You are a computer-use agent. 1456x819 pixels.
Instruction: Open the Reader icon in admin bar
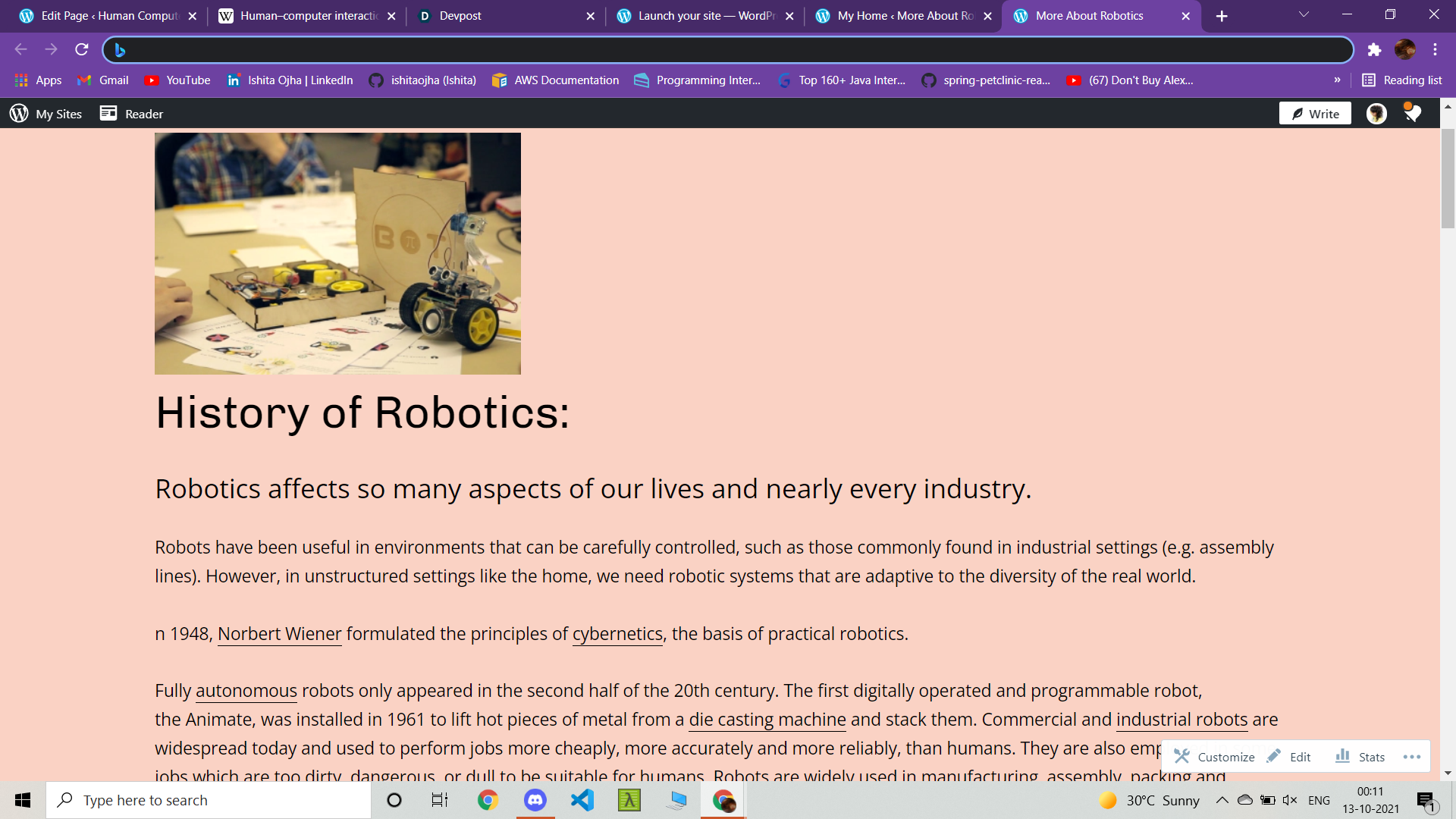pos(108,113)
